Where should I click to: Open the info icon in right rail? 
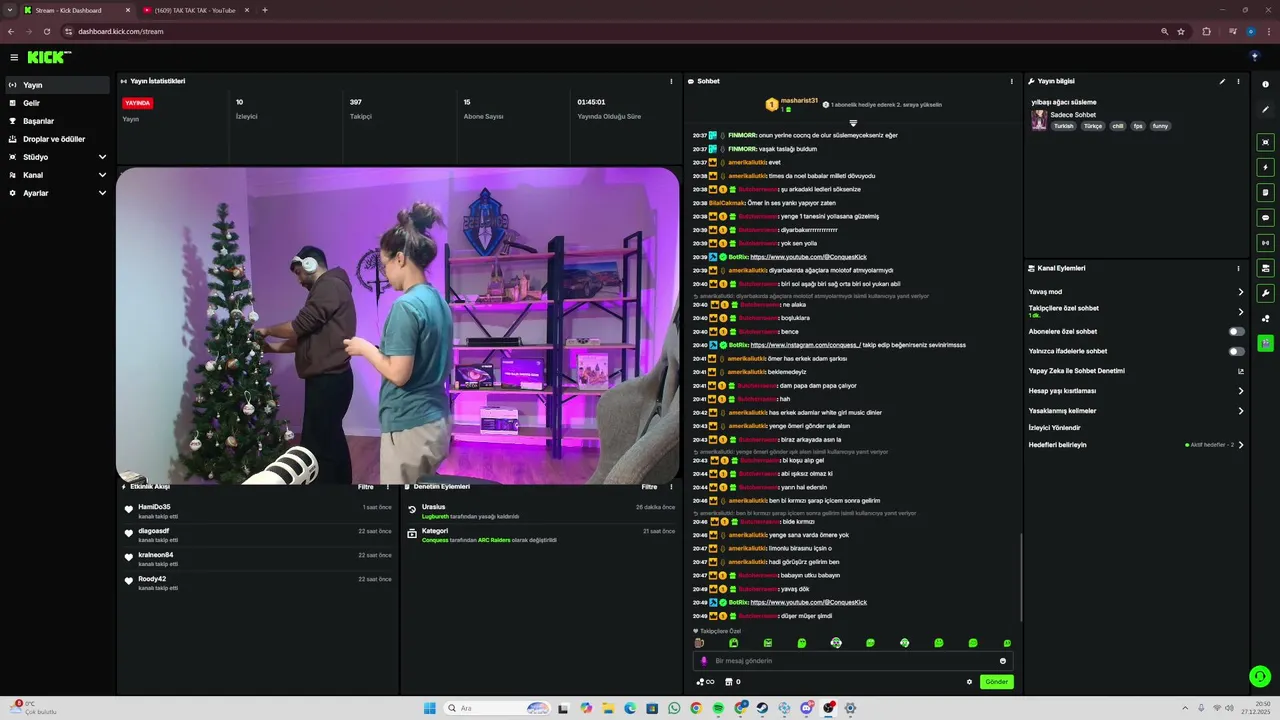point(1265,84)
